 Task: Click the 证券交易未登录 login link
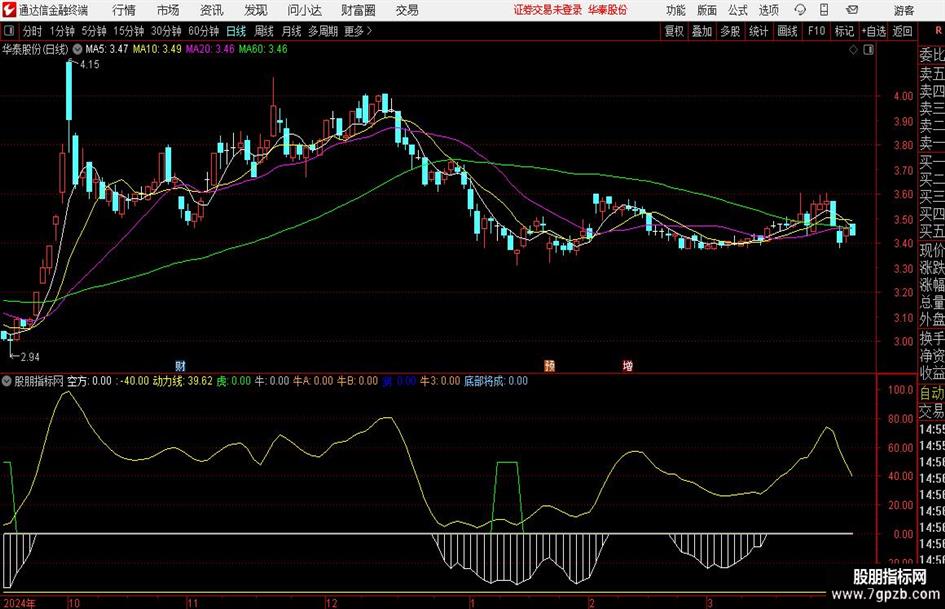[x=548, y=10]
